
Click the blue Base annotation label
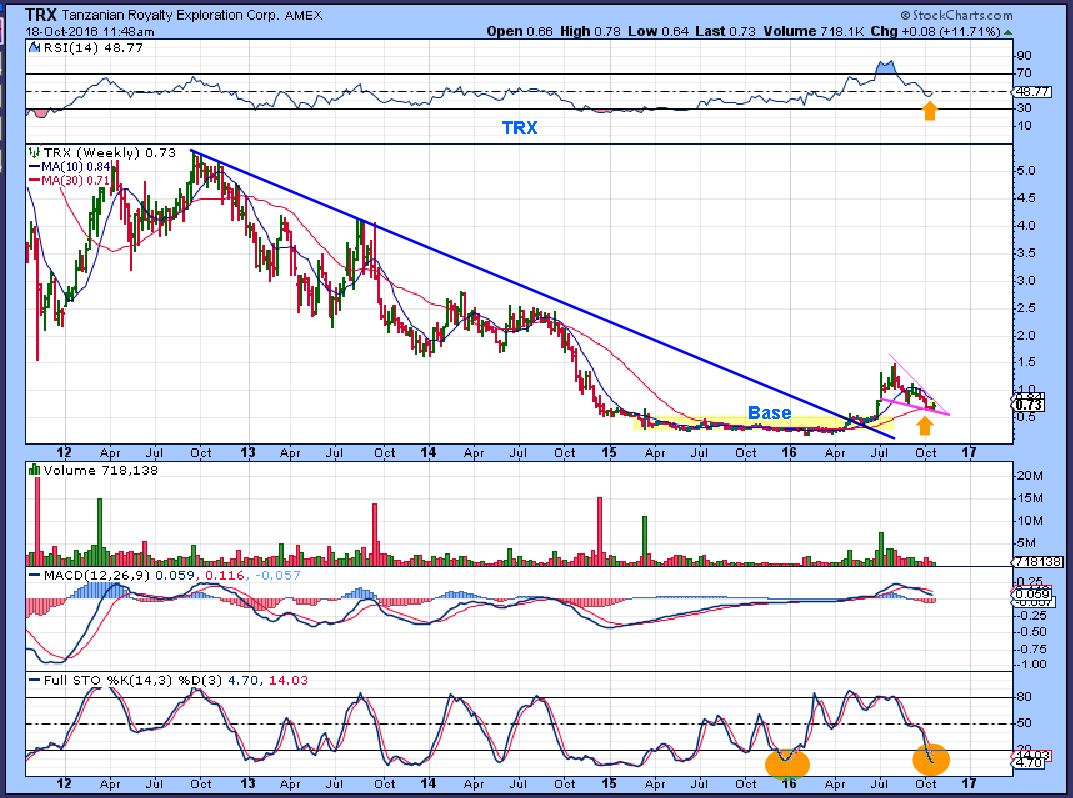[769, 413]
